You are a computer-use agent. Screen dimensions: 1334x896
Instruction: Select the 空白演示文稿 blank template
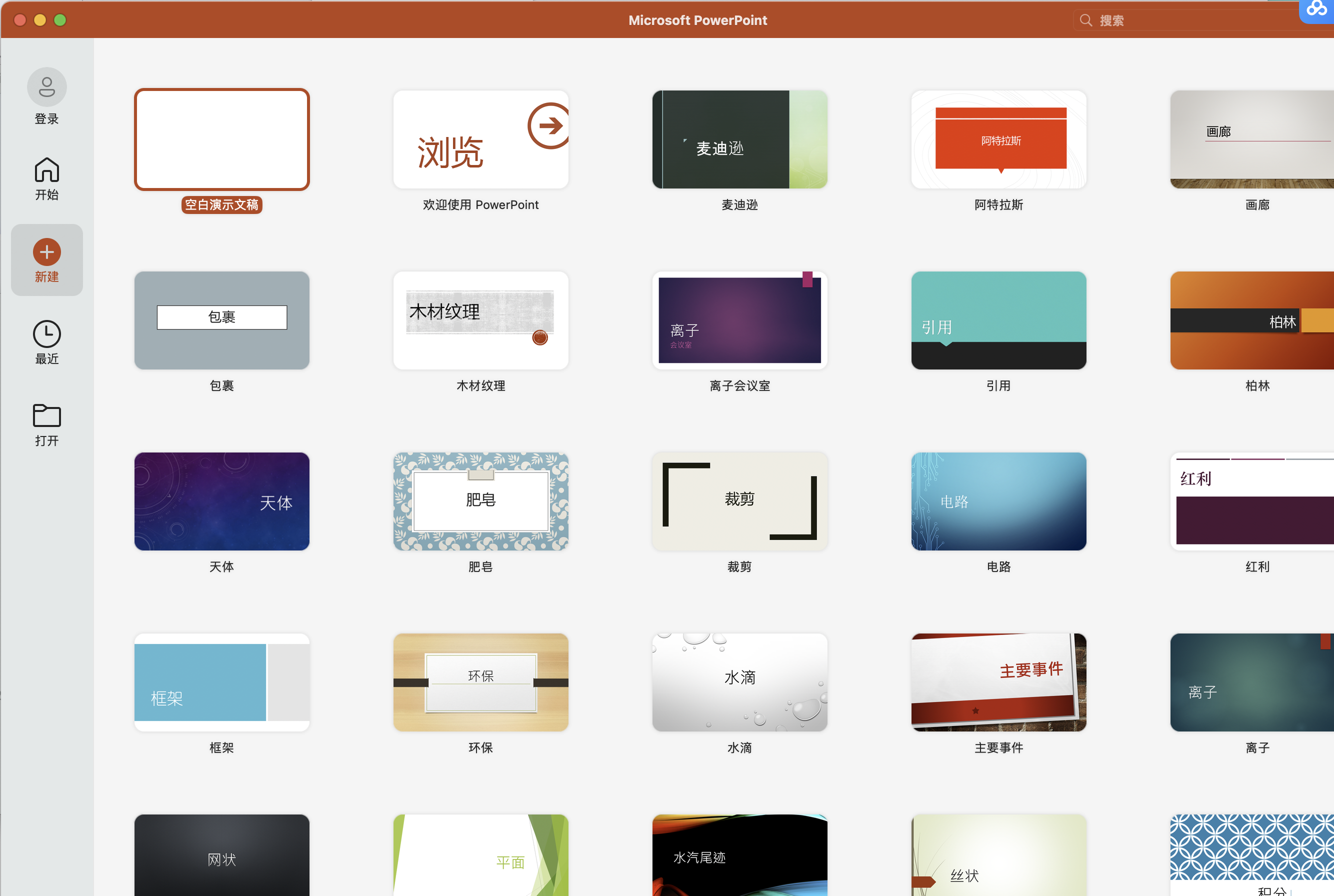(x=221, y=139)
